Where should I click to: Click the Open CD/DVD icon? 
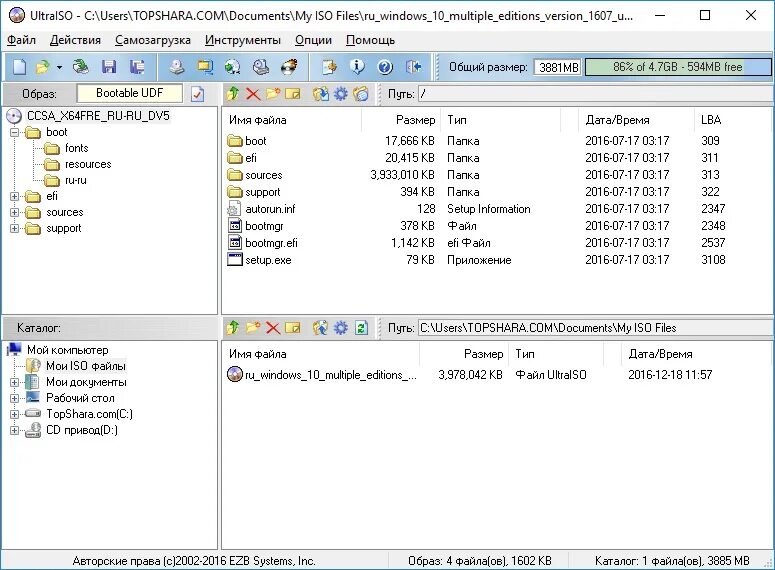(81, 67)
